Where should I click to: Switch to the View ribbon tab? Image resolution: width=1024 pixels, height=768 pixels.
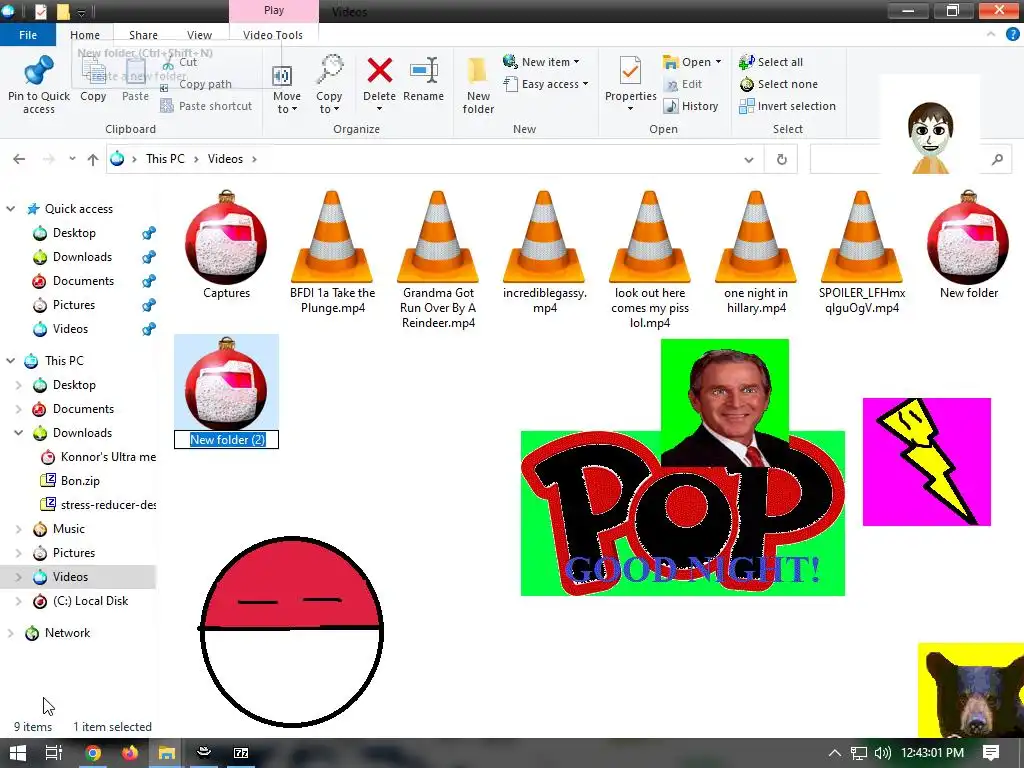click(199, 35)
